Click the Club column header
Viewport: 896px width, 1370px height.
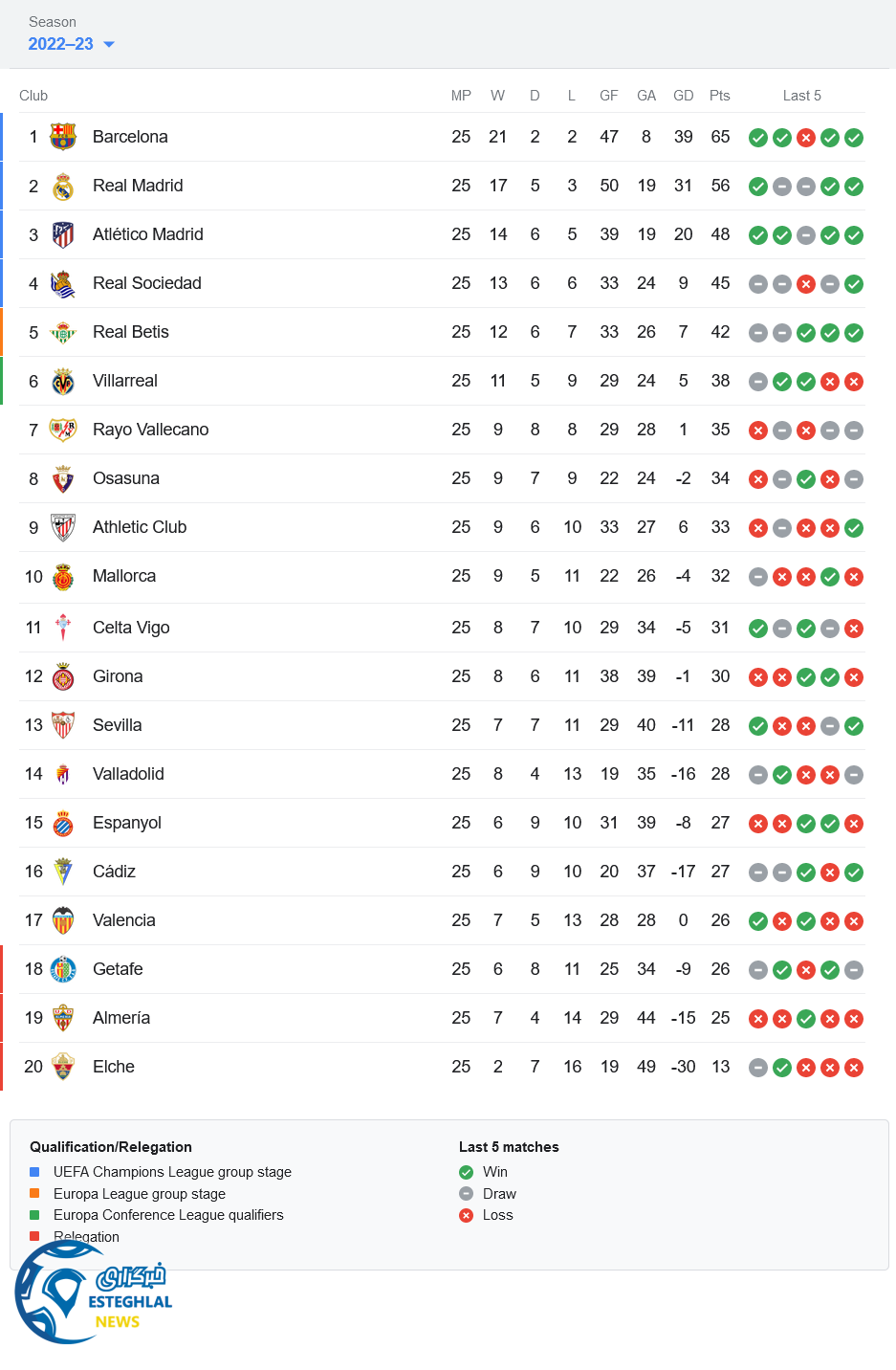pos(33,96)
